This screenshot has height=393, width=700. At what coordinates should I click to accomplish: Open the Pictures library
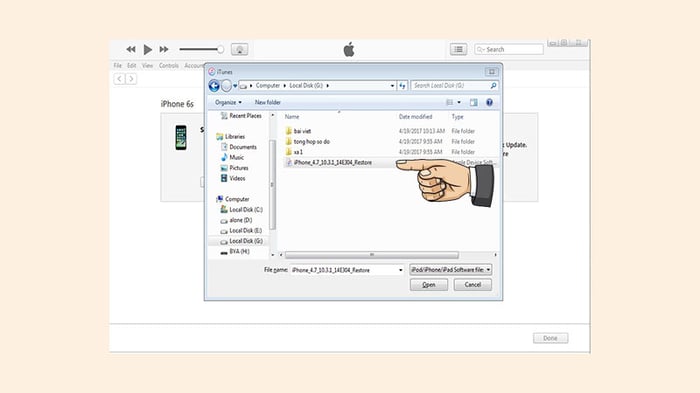[234, 168]
